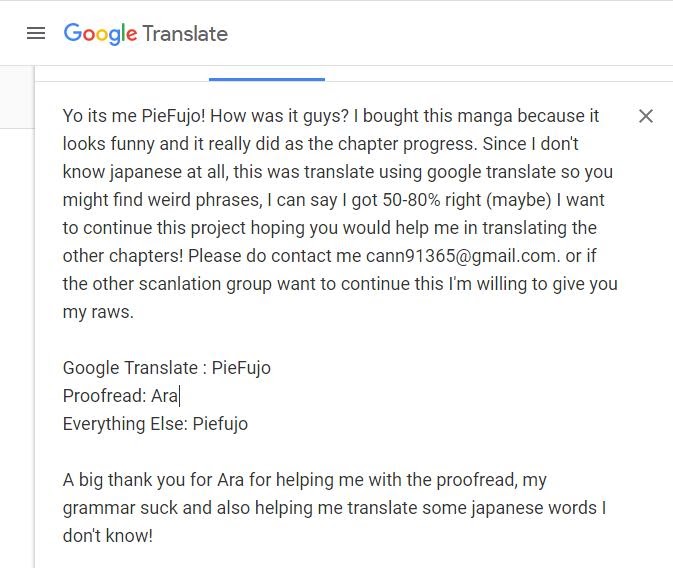Open the main menu hamburger icon

[x=36, y=33]
